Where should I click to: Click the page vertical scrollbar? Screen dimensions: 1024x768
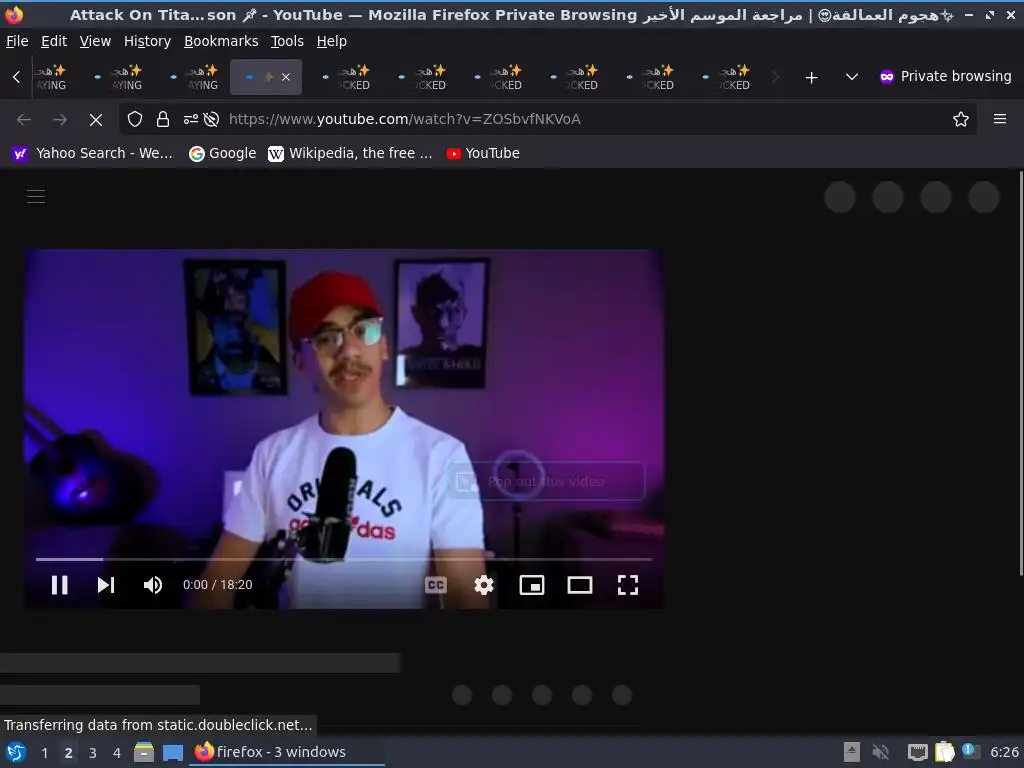[x=1020, y=374]
